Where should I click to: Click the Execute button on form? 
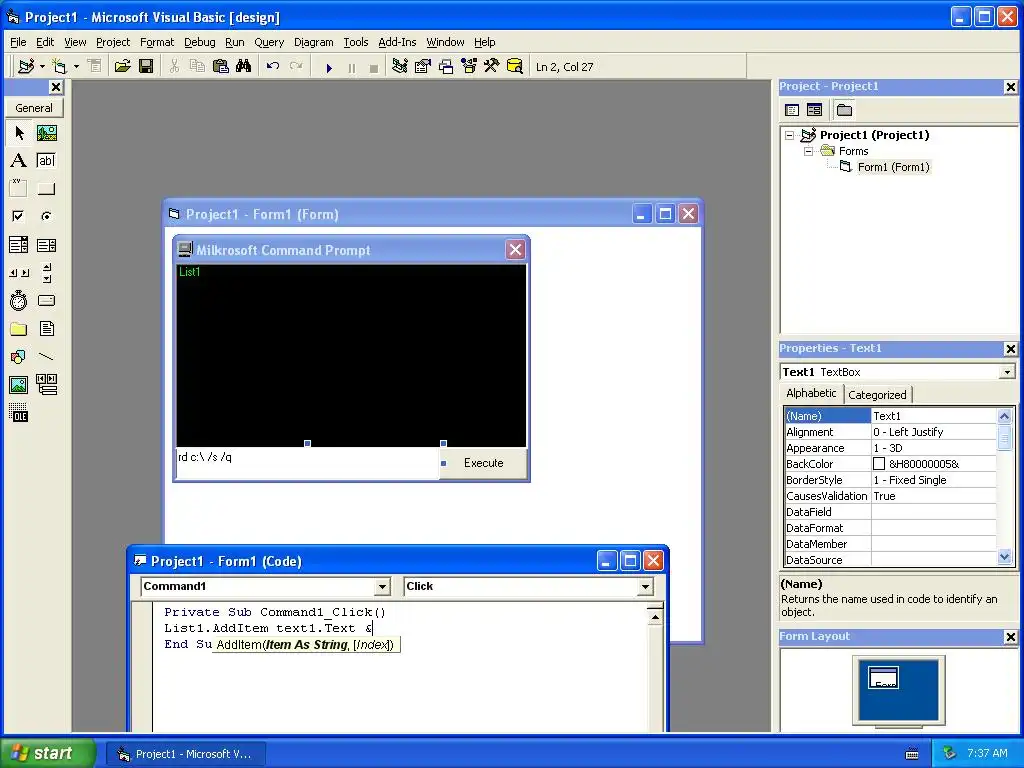tap(483, 463)
